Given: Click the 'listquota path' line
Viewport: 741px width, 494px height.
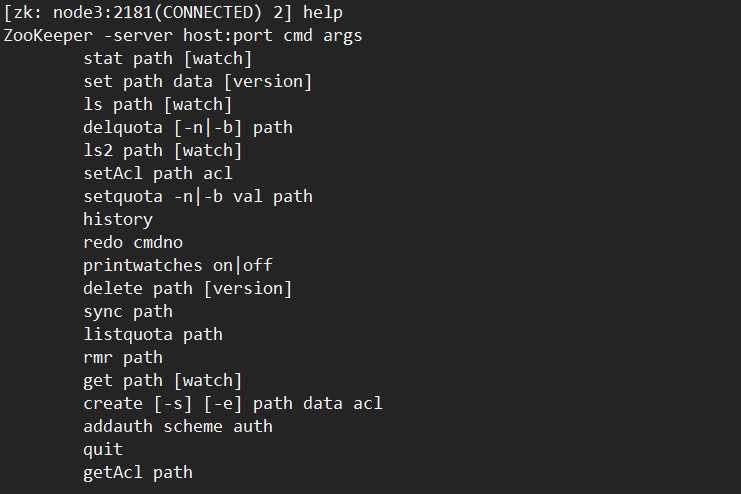Looking at the screenshot, I should coord(153,334).
